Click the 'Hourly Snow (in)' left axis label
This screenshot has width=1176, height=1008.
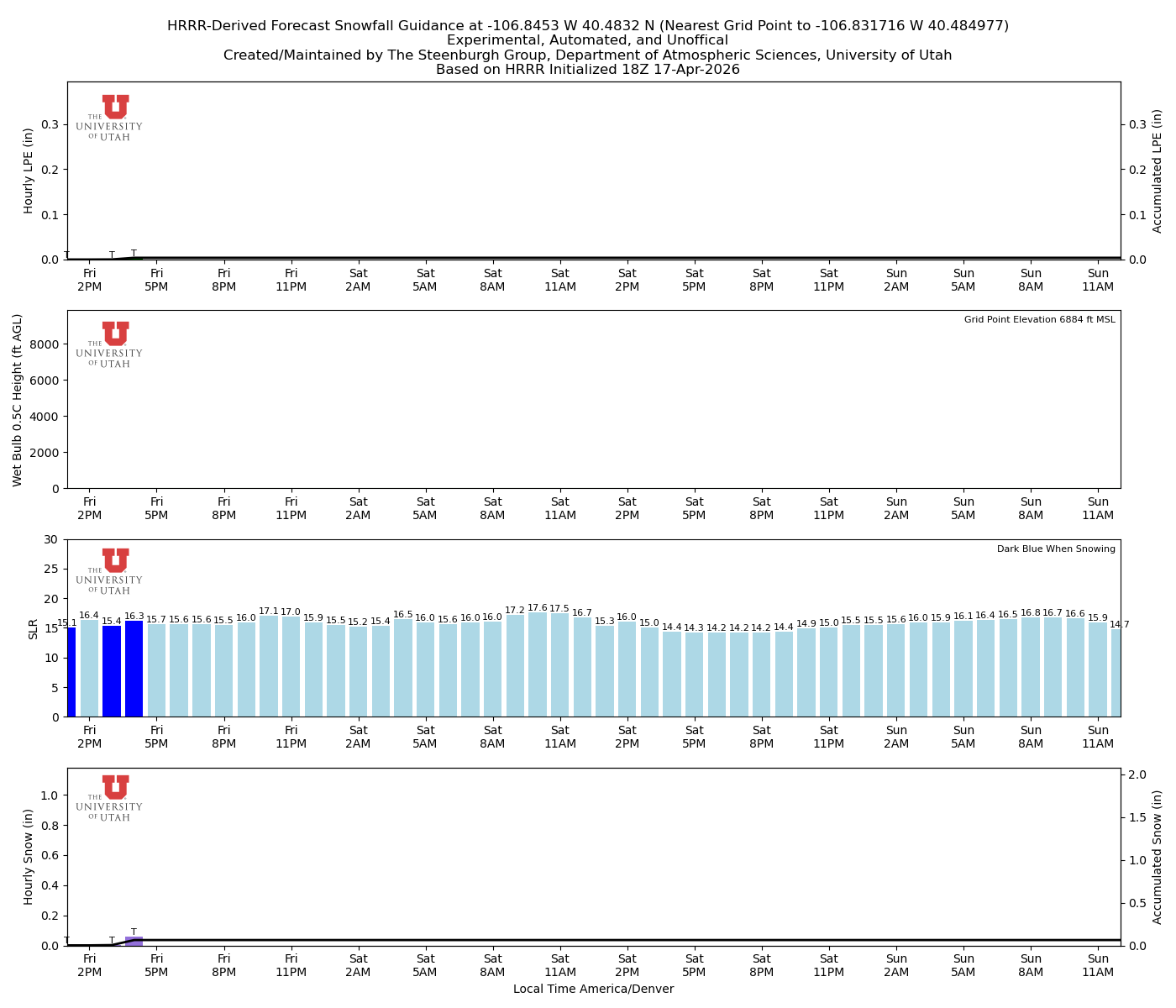pyautogui.click(x=29, y=857)
